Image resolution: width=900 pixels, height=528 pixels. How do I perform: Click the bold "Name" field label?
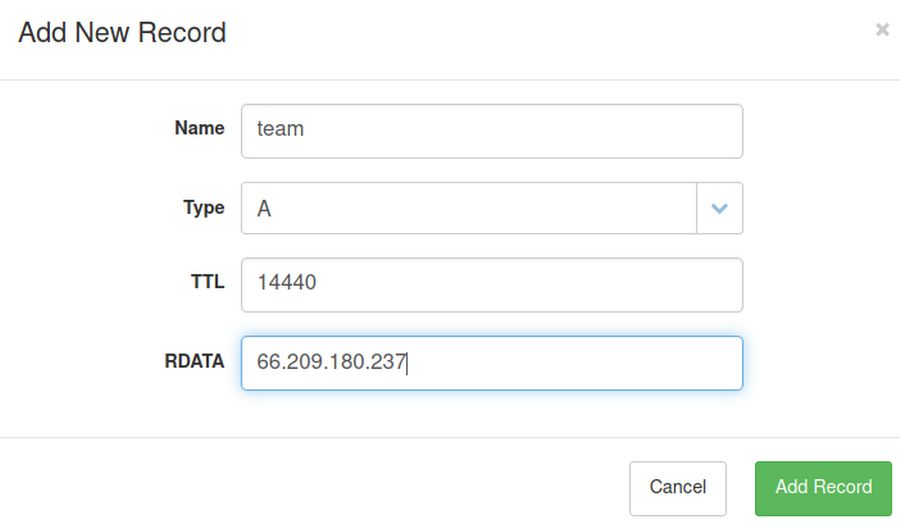(x=199, y=128)
